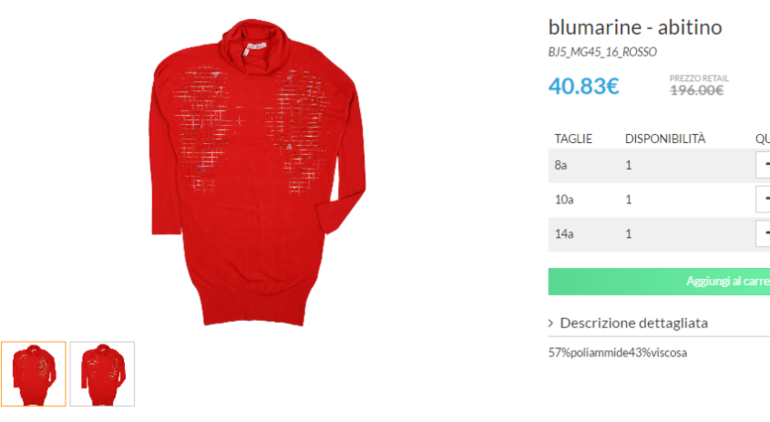Click the blumarine - abitino product title
This screenshot has height=422, width=770.
[635, 27]
